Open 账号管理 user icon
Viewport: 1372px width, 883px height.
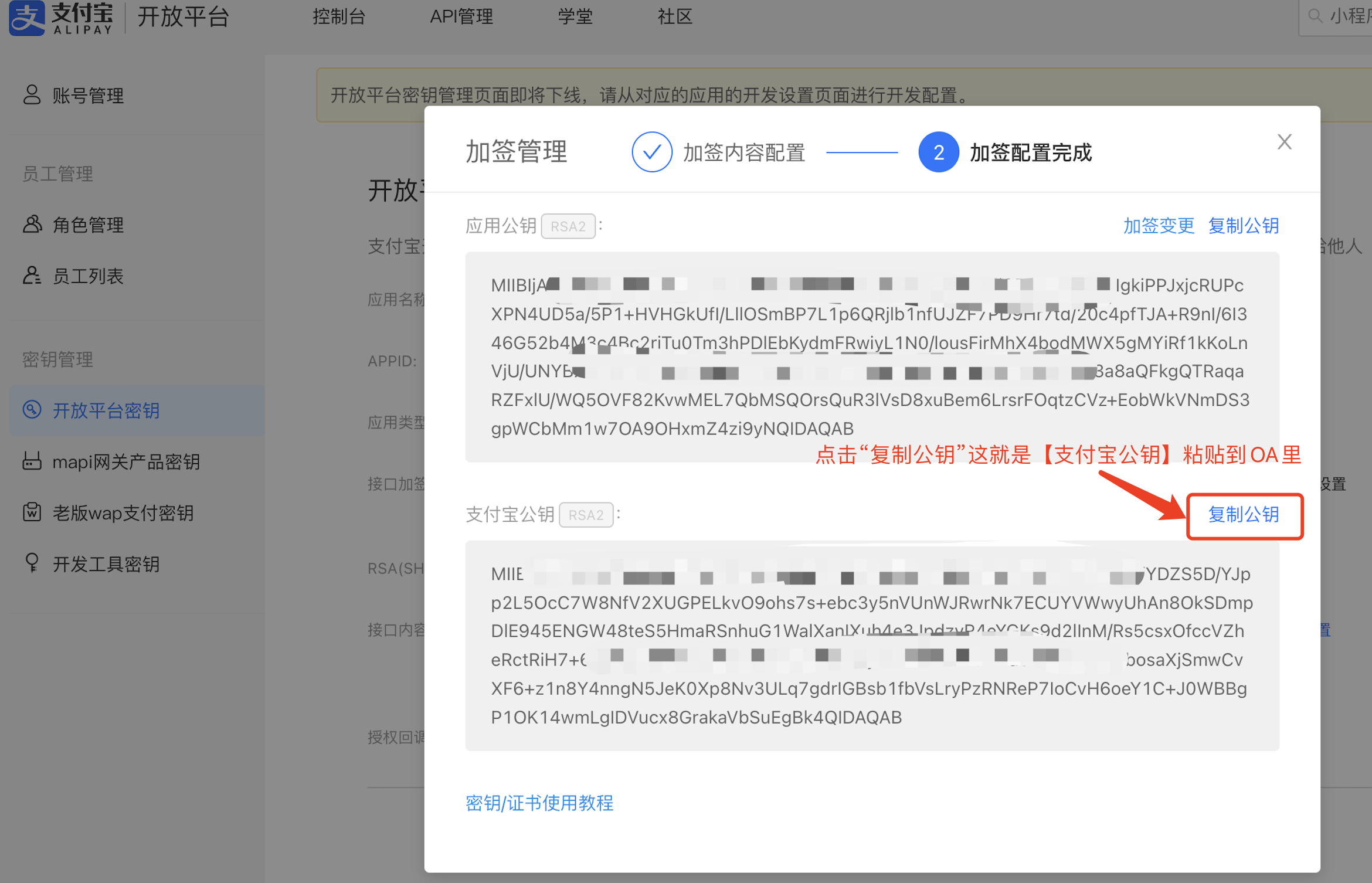tap(32, 95)
